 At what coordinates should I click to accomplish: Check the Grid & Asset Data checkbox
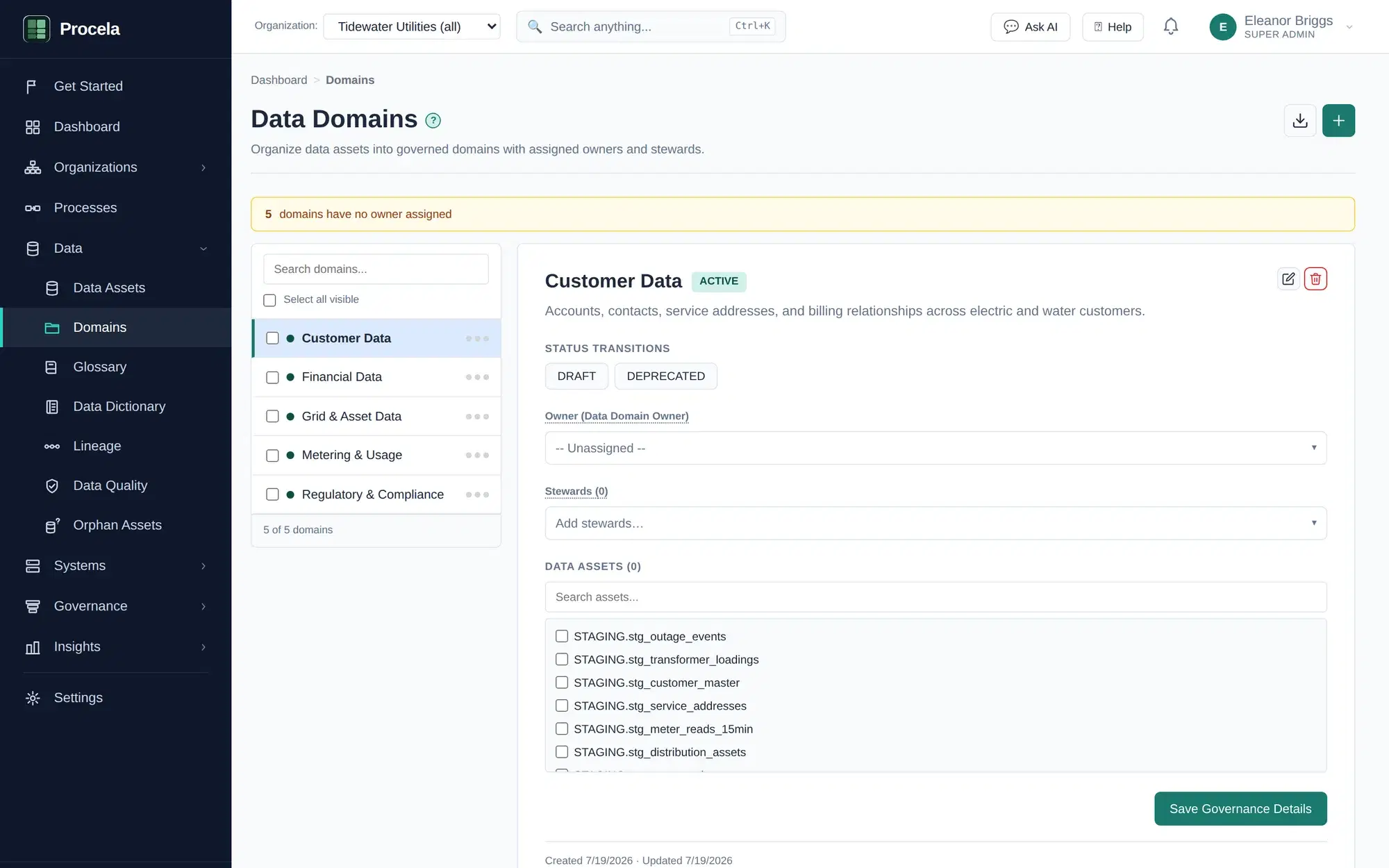(x=272, y=417)
